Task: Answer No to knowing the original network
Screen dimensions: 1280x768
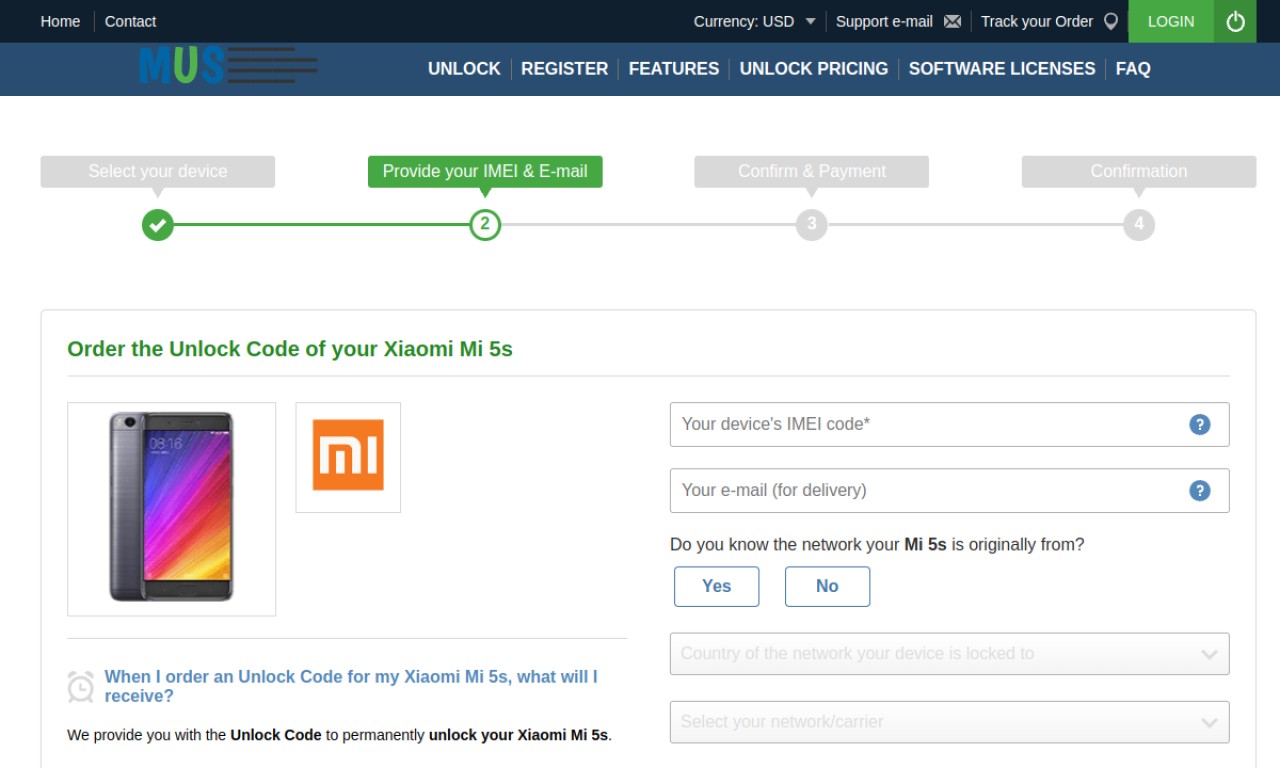Action: click(x=827, y=586)
